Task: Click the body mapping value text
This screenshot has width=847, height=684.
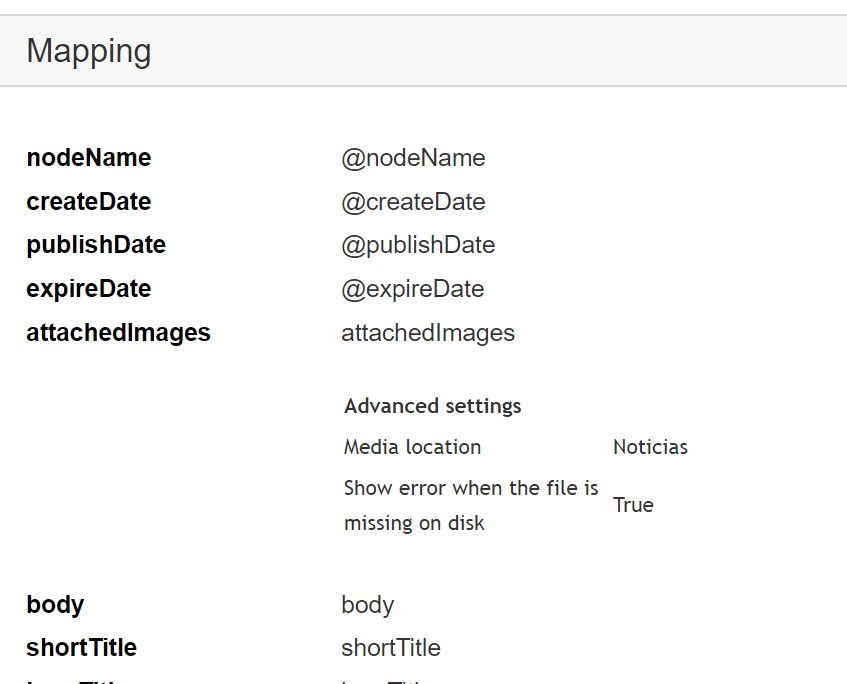Action: click(x=367, y=605)
